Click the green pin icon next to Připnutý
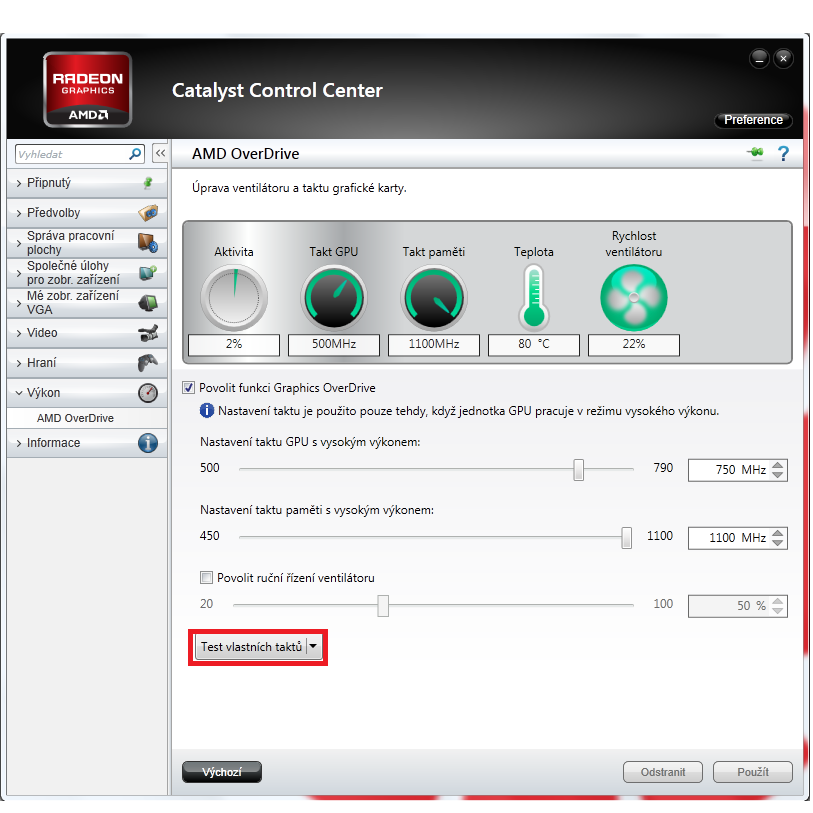813x813 pixels. click(148, 183)
